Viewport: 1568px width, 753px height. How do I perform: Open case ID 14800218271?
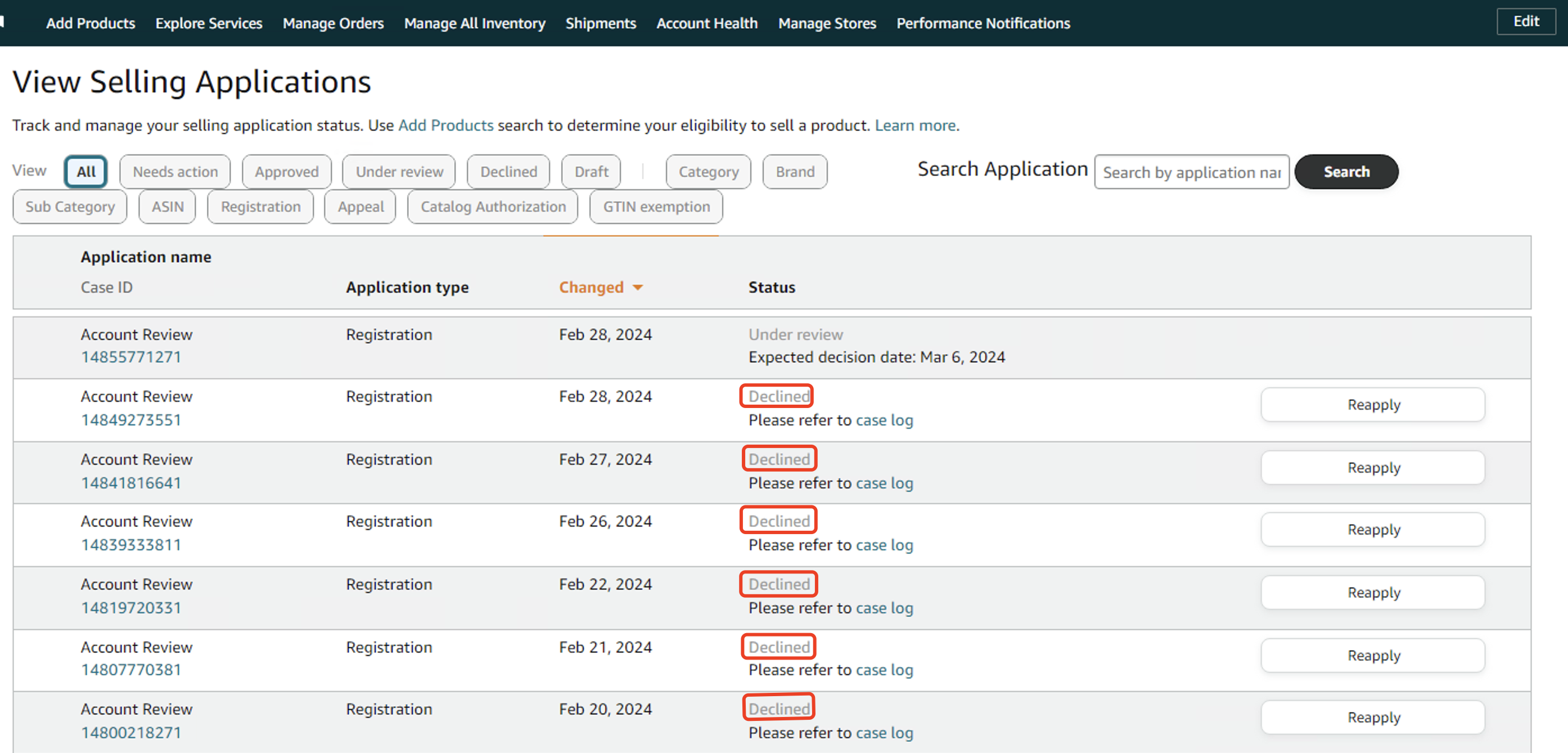(x=131, y=733)
